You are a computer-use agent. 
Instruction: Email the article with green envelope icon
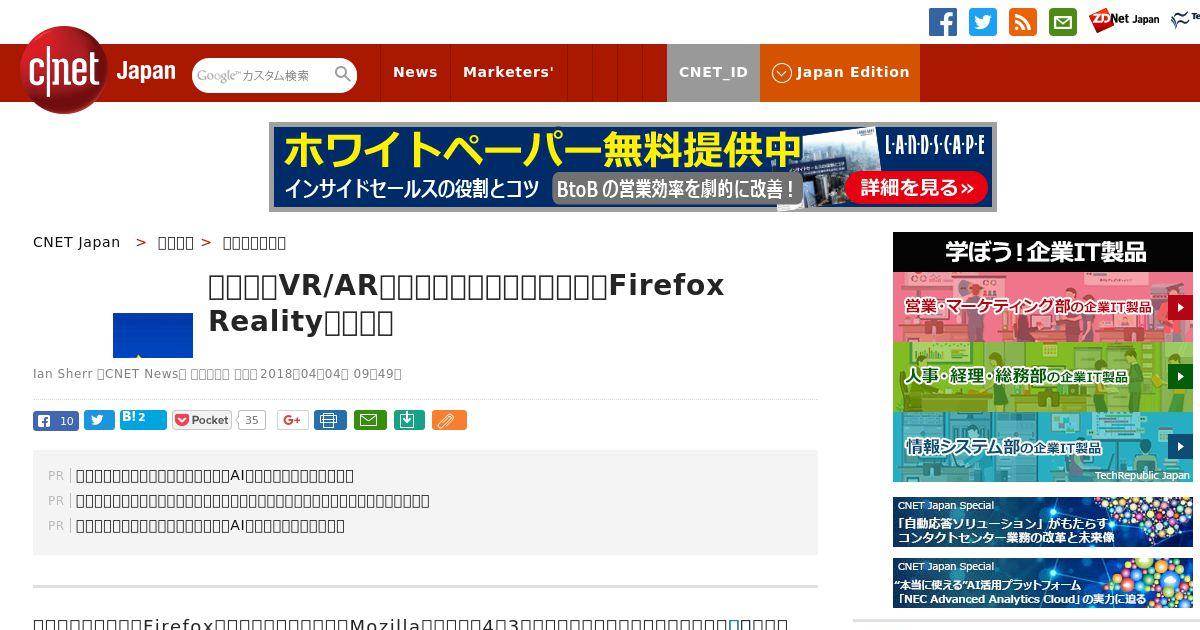pyautogui.click(x=370, y=420)
